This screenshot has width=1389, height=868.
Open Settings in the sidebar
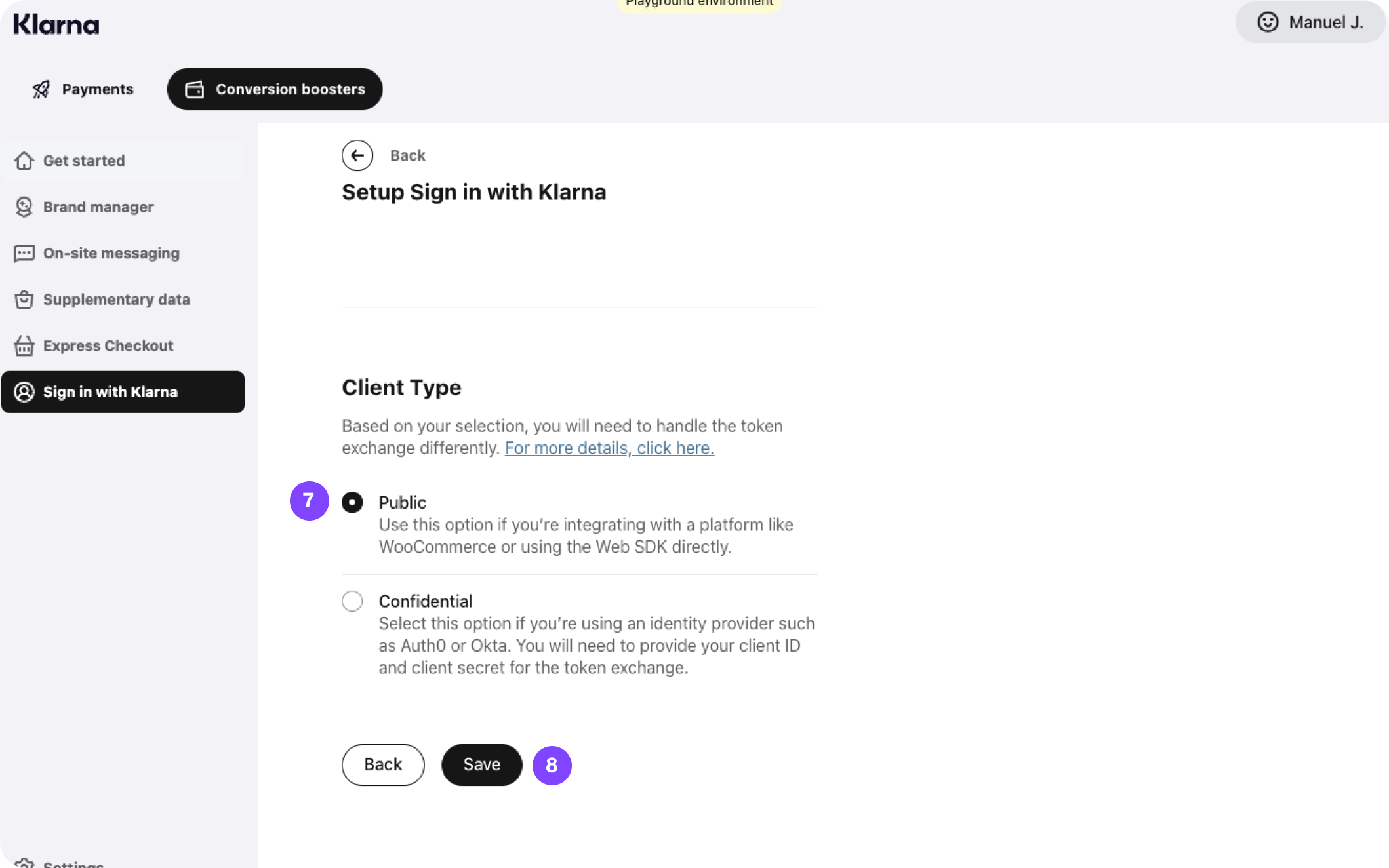pyautogui.click(x=72, y=863)
